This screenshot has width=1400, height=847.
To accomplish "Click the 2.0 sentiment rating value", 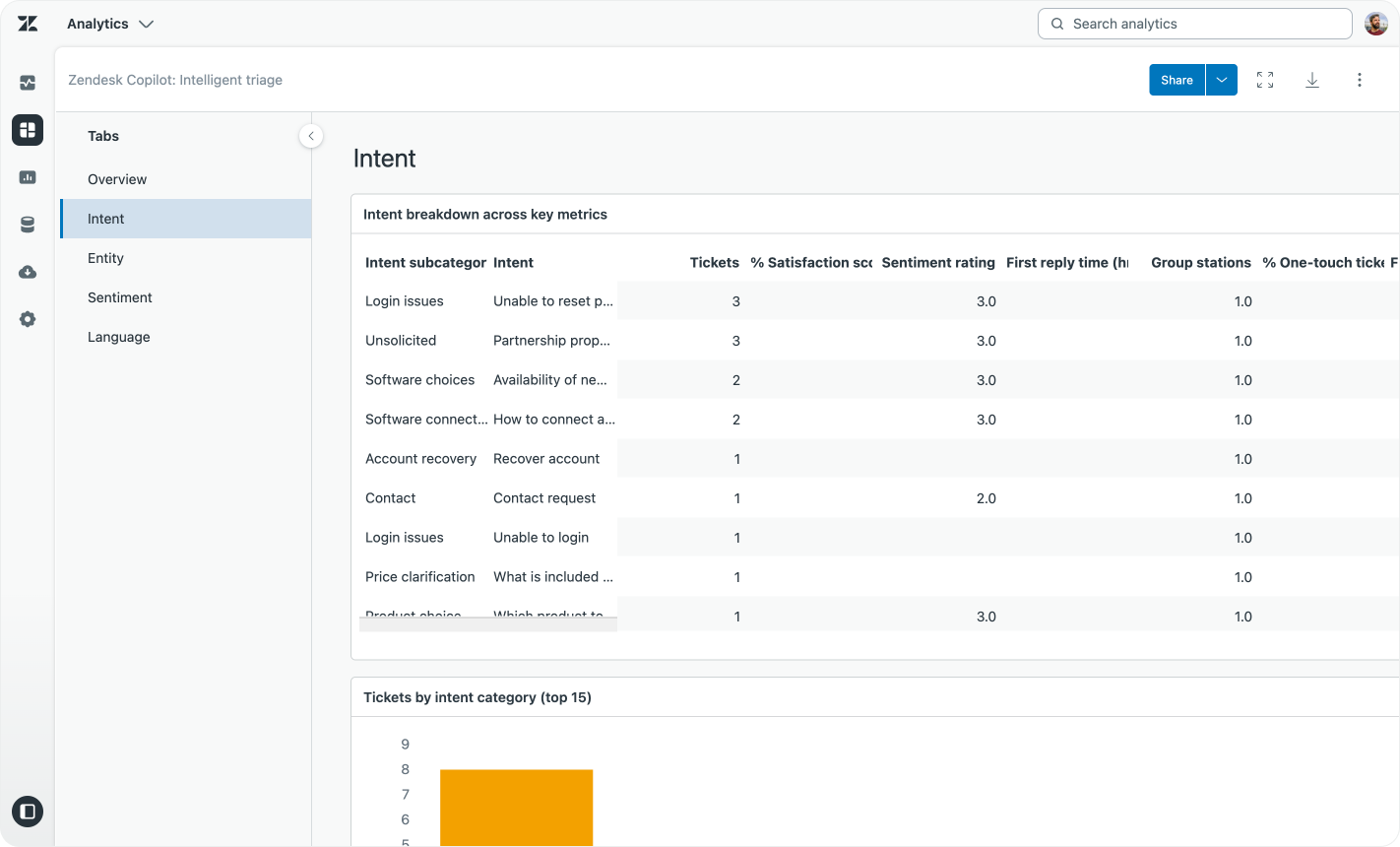I will (986, 498).
